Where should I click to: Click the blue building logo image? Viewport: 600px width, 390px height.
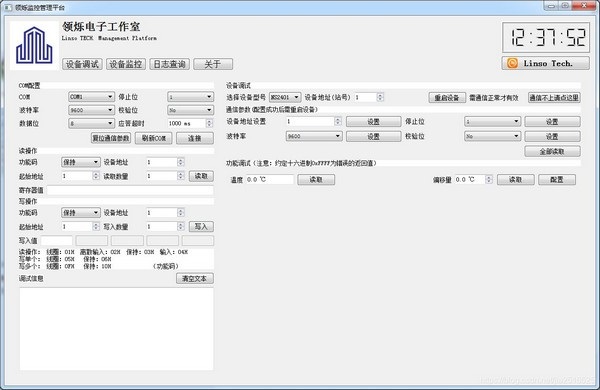[x=34, y=46]
